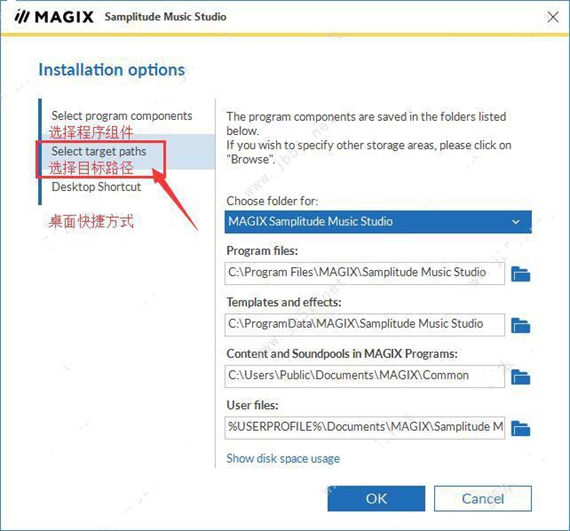Click the 'User files:' label
This screenshot has width=570, height=531.
point(252,405)
